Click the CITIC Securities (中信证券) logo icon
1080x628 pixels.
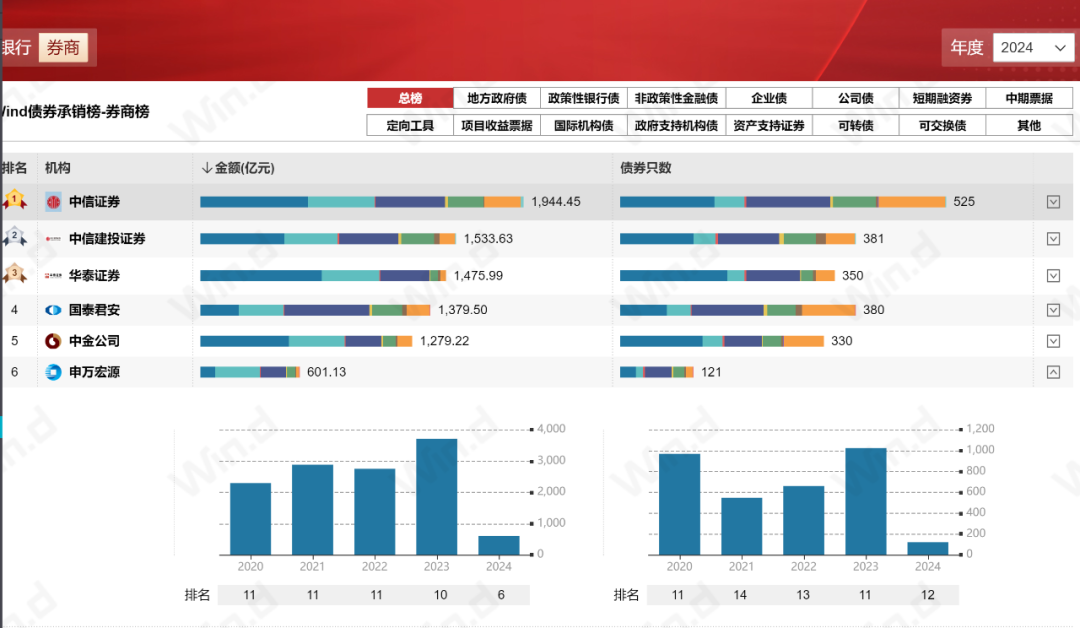pos(53,202)
